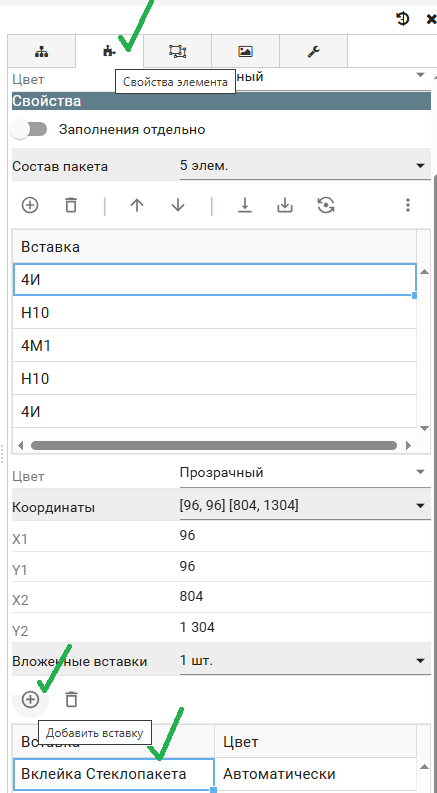Click the download-to-line arrow icon
Image resolution: width=437 pixels, height=793 pixels.
point(245,205)
